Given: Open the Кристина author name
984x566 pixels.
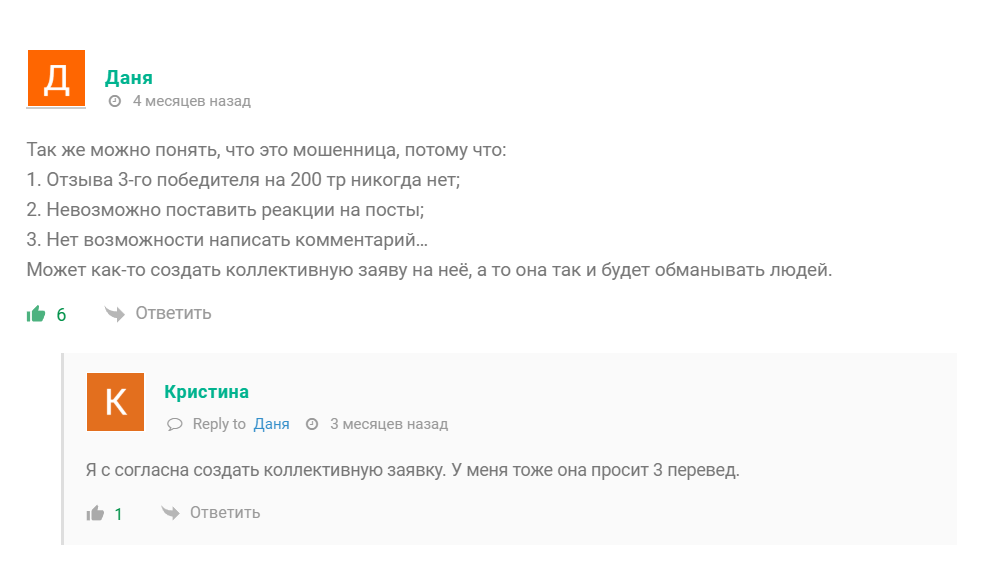Looking at the screenshot, I should point(206,391).
